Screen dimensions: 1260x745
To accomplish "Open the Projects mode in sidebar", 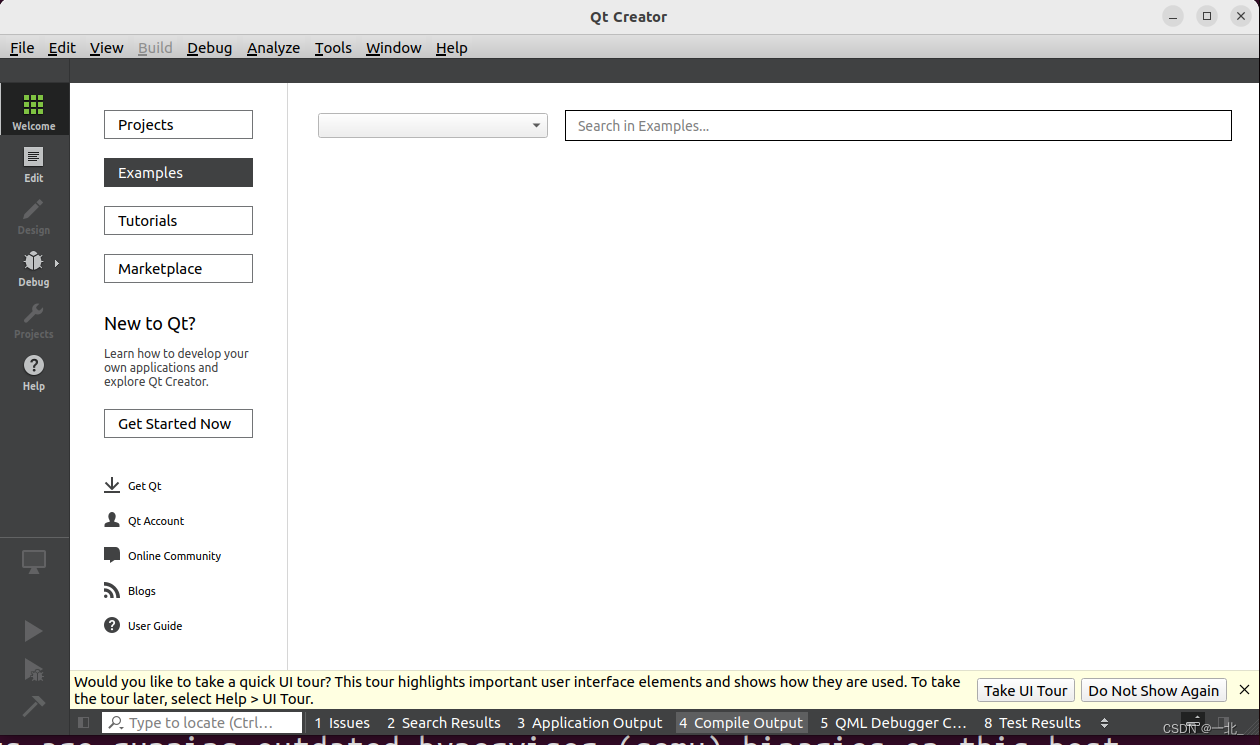I will [x=34, y=319].
